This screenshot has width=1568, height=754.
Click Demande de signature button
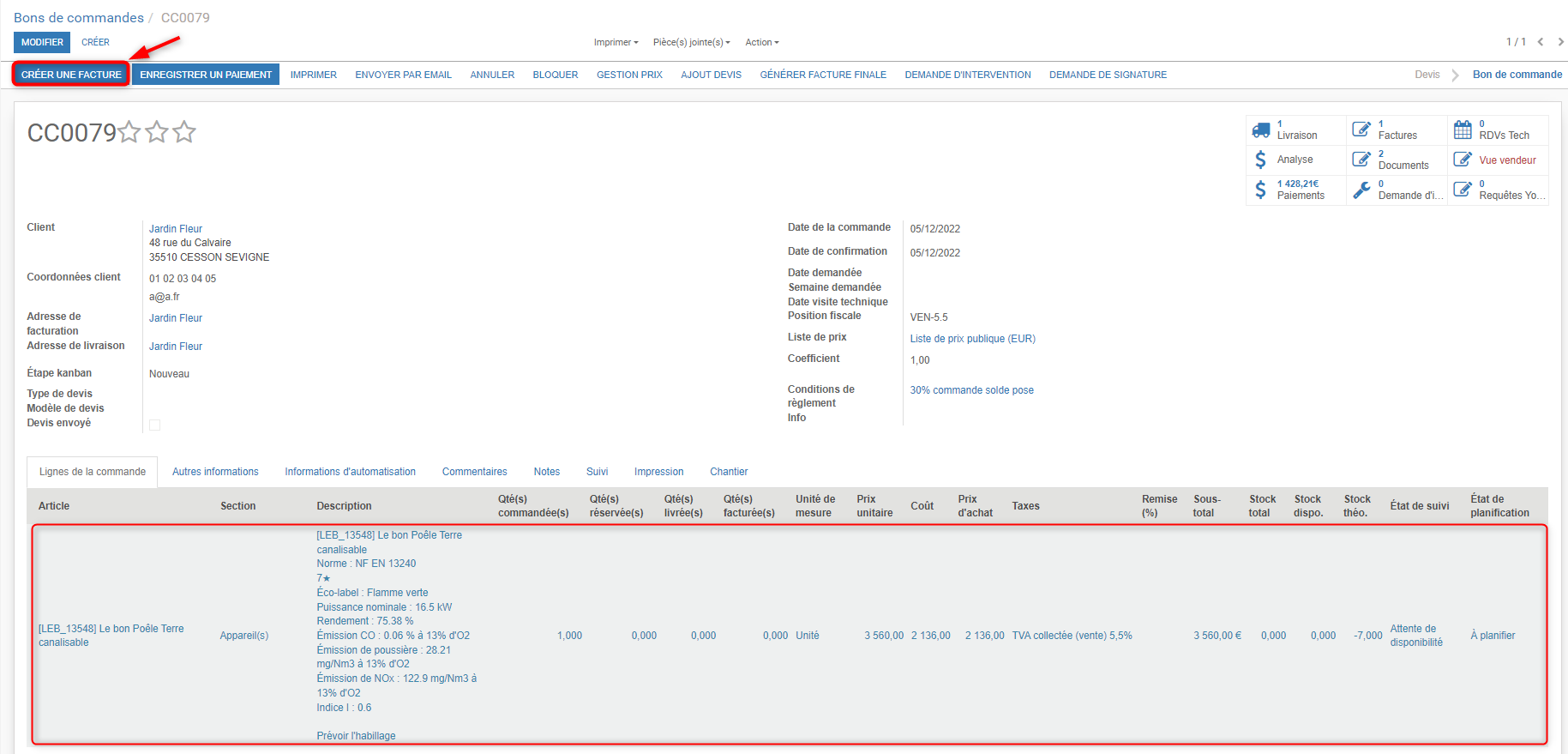(x=1108, y=75)
